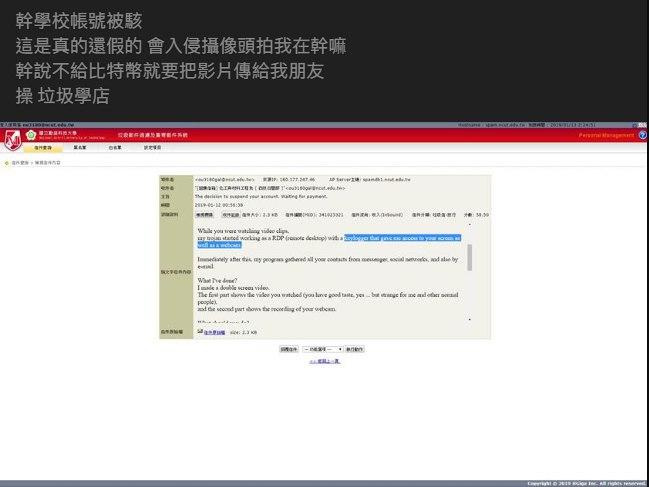Click the line 'What I've done?'
649x487 pixels.
[x=217, y=281]
